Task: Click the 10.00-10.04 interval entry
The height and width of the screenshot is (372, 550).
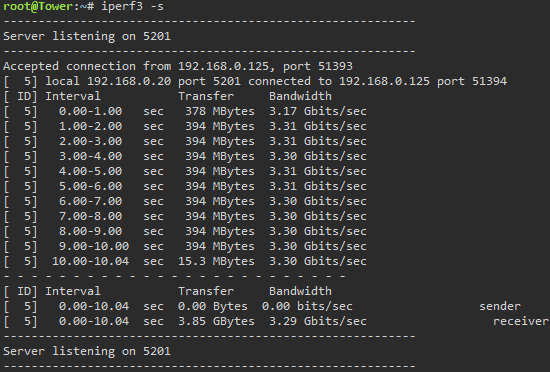Action: click(90, 262)
